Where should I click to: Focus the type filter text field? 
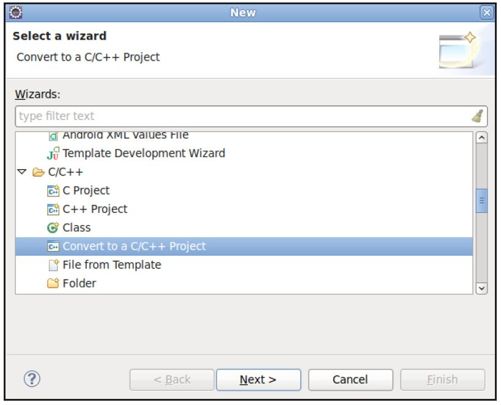pyautogui.click(x=243, y=116)
